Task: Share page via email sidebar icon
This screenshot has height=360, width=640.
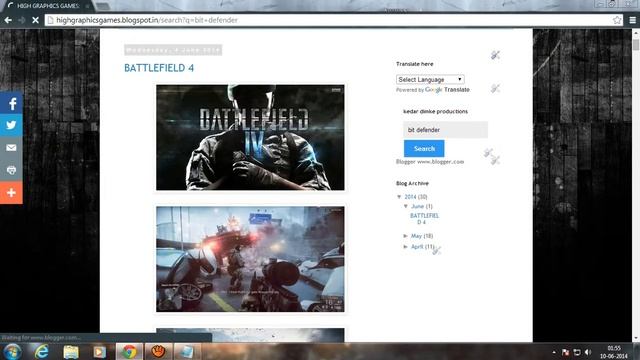Action: (x=11, y=148)
